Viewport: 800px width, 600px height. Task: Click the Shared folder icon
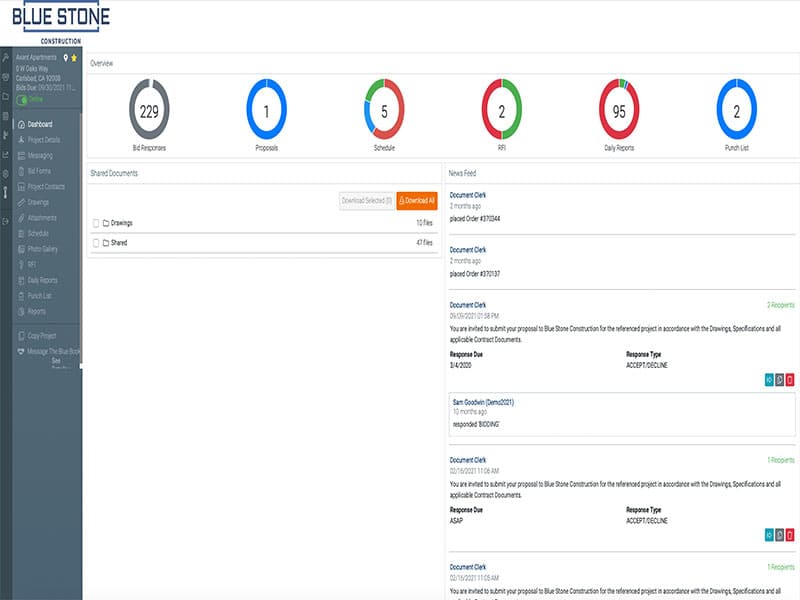coord(105,242)
